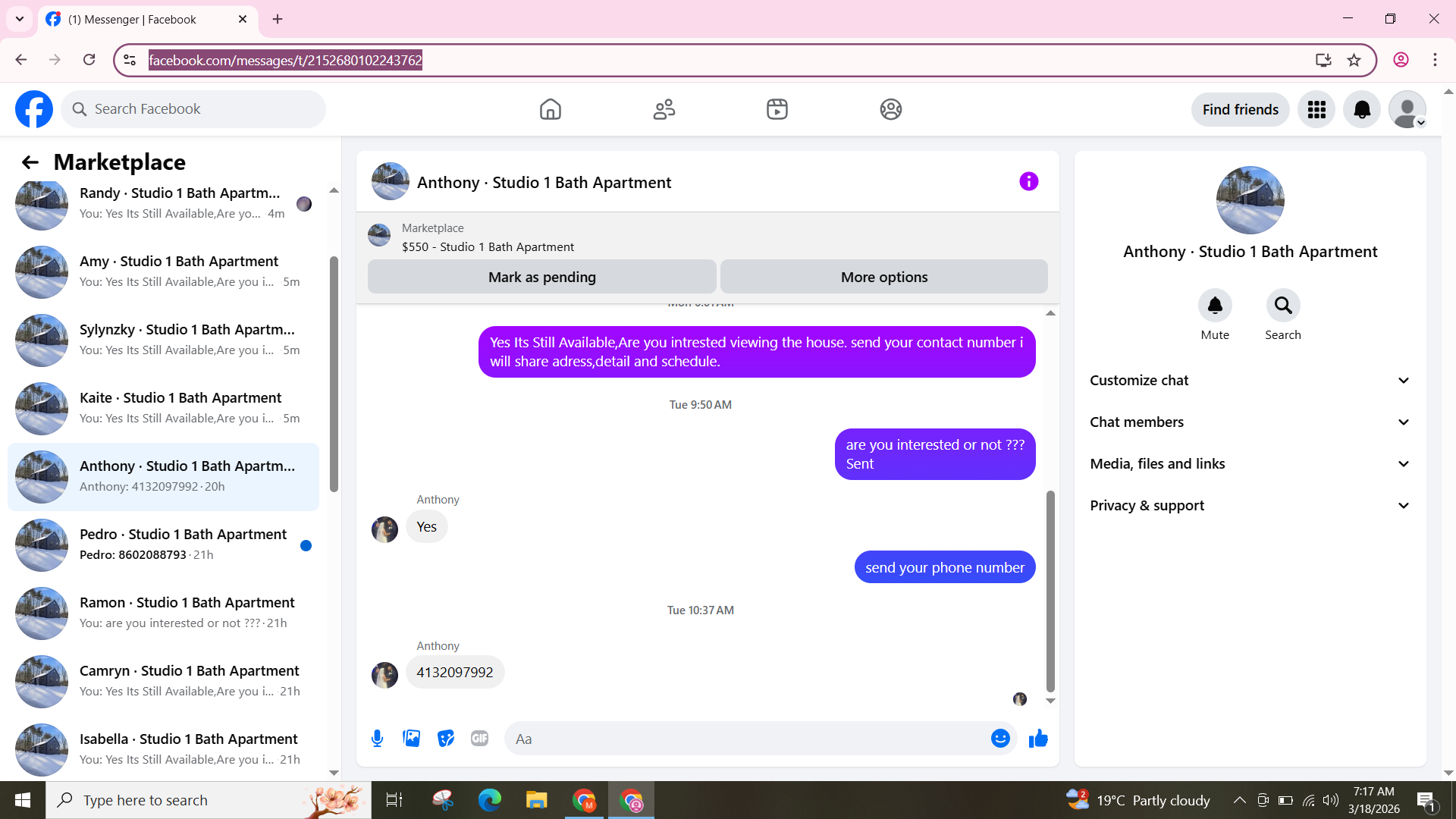Screen dimensions: 1456x819
Task: Click the More options button
Action: coord(883,278)
